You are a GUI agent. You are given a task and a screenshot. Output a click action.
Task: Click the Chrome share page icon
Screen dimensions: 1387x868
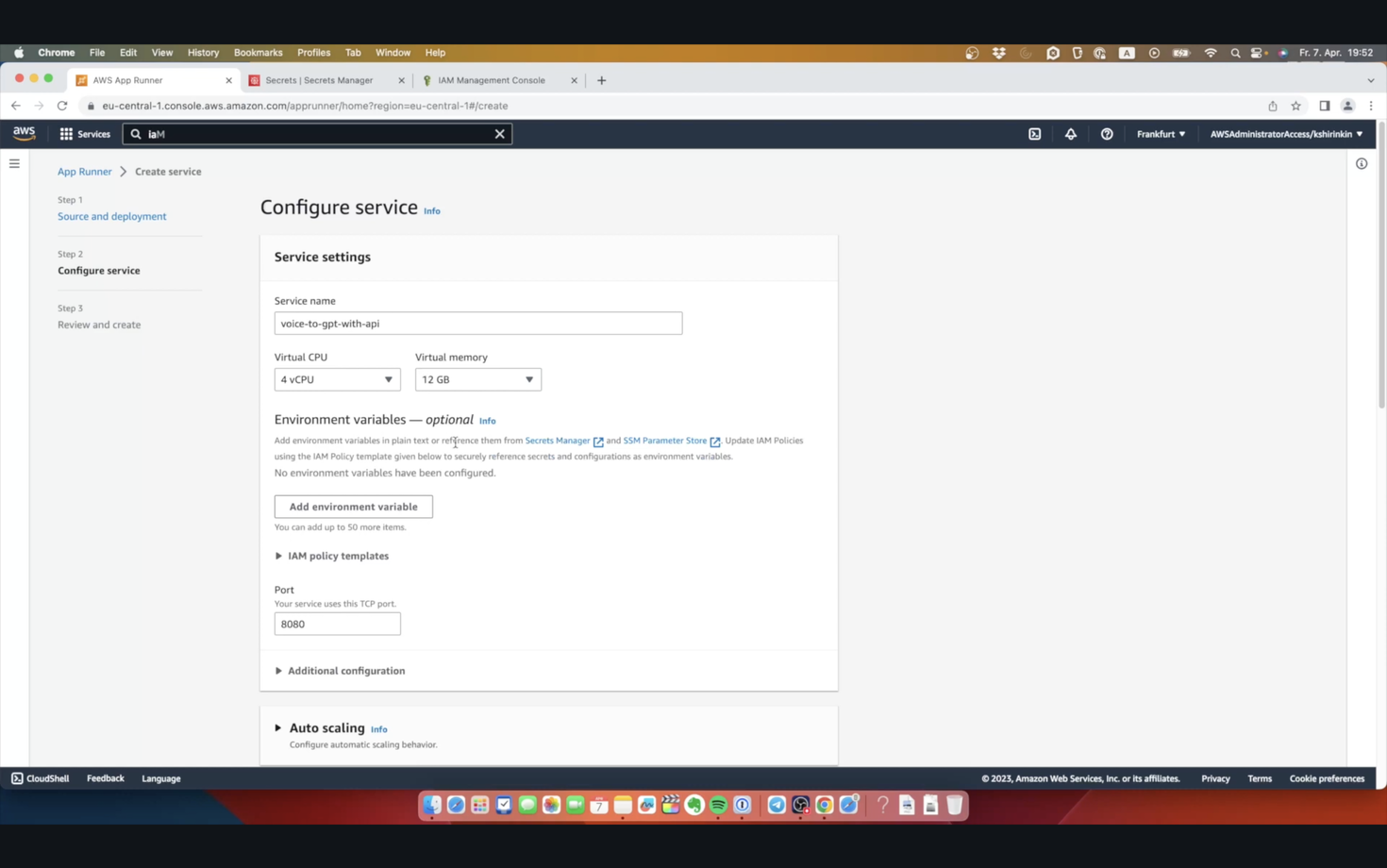(1273, 106)
